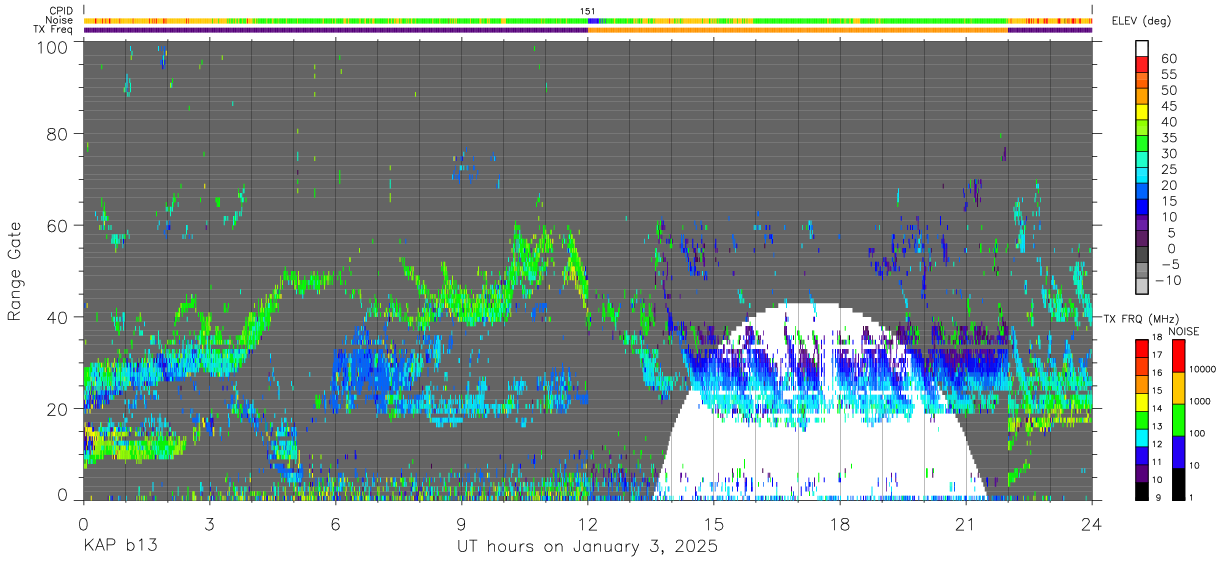This screenshot has height=567, width=1228.
Task: Click the Noise bar label
Action: coord(59,21)
